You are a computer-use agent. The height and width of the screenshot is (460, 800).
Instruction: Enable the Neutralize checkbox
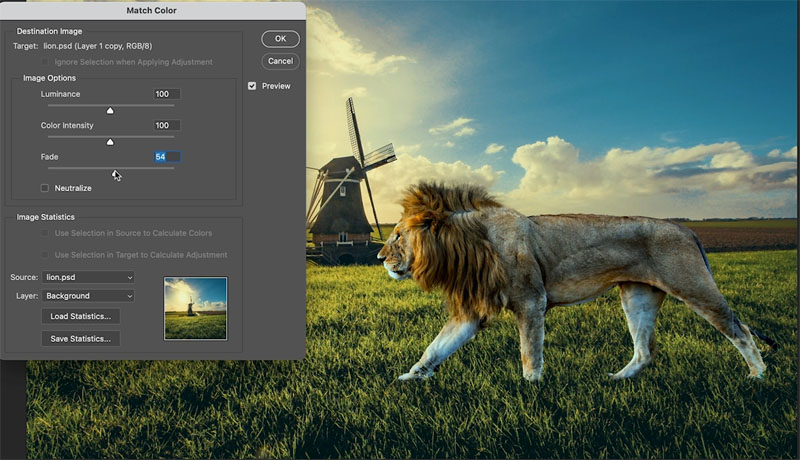point(45,188)
